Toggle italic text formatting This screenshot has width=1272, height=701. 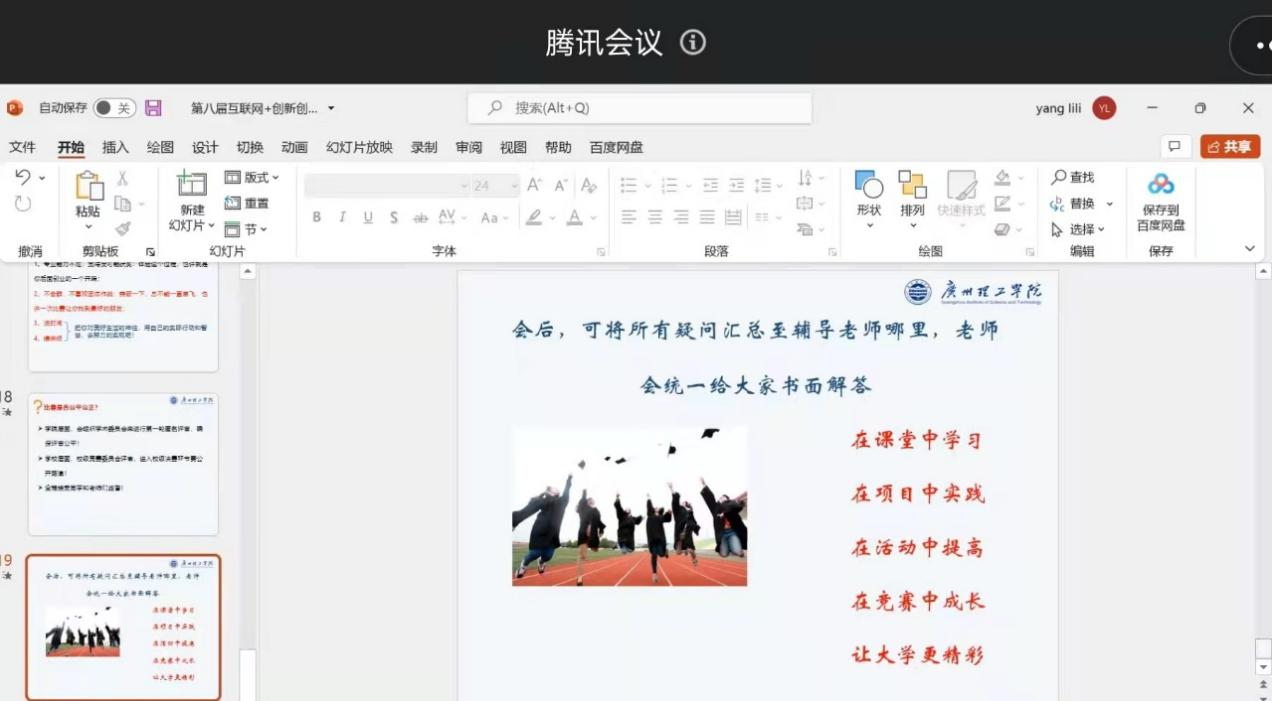(342, 217)
